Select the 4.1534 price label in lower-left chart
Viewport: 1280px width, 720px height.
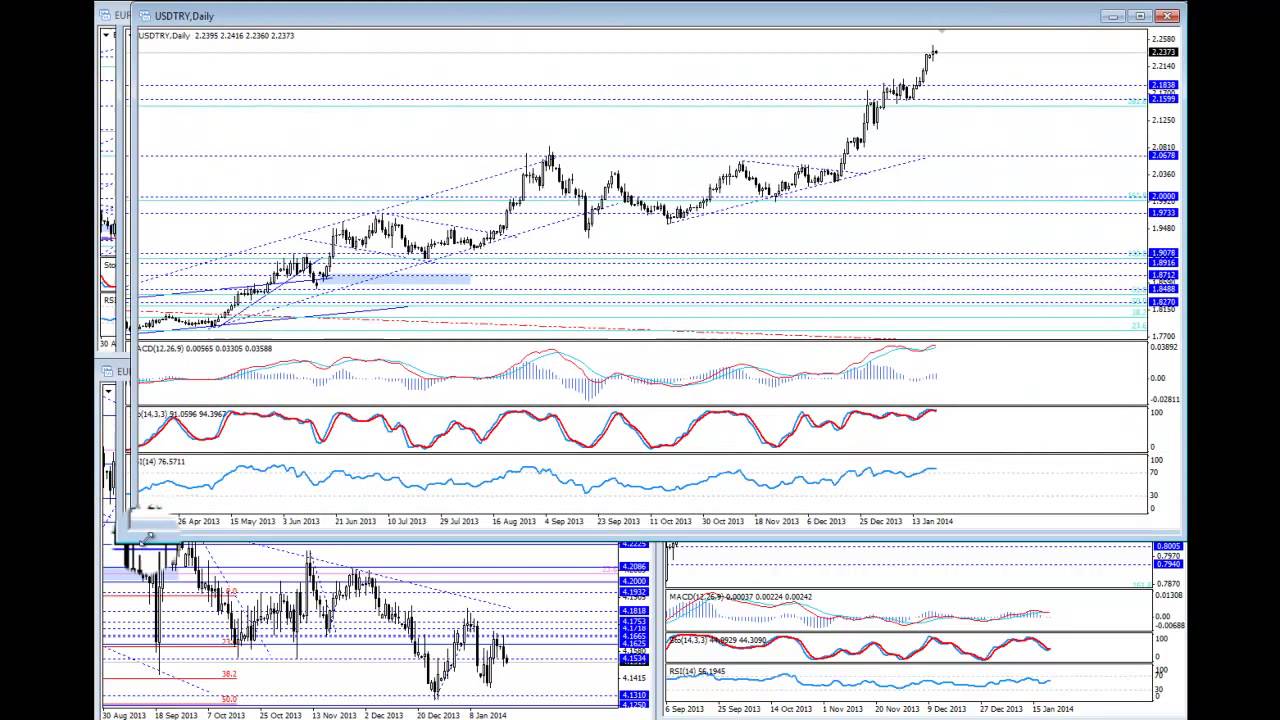point(634,658)
